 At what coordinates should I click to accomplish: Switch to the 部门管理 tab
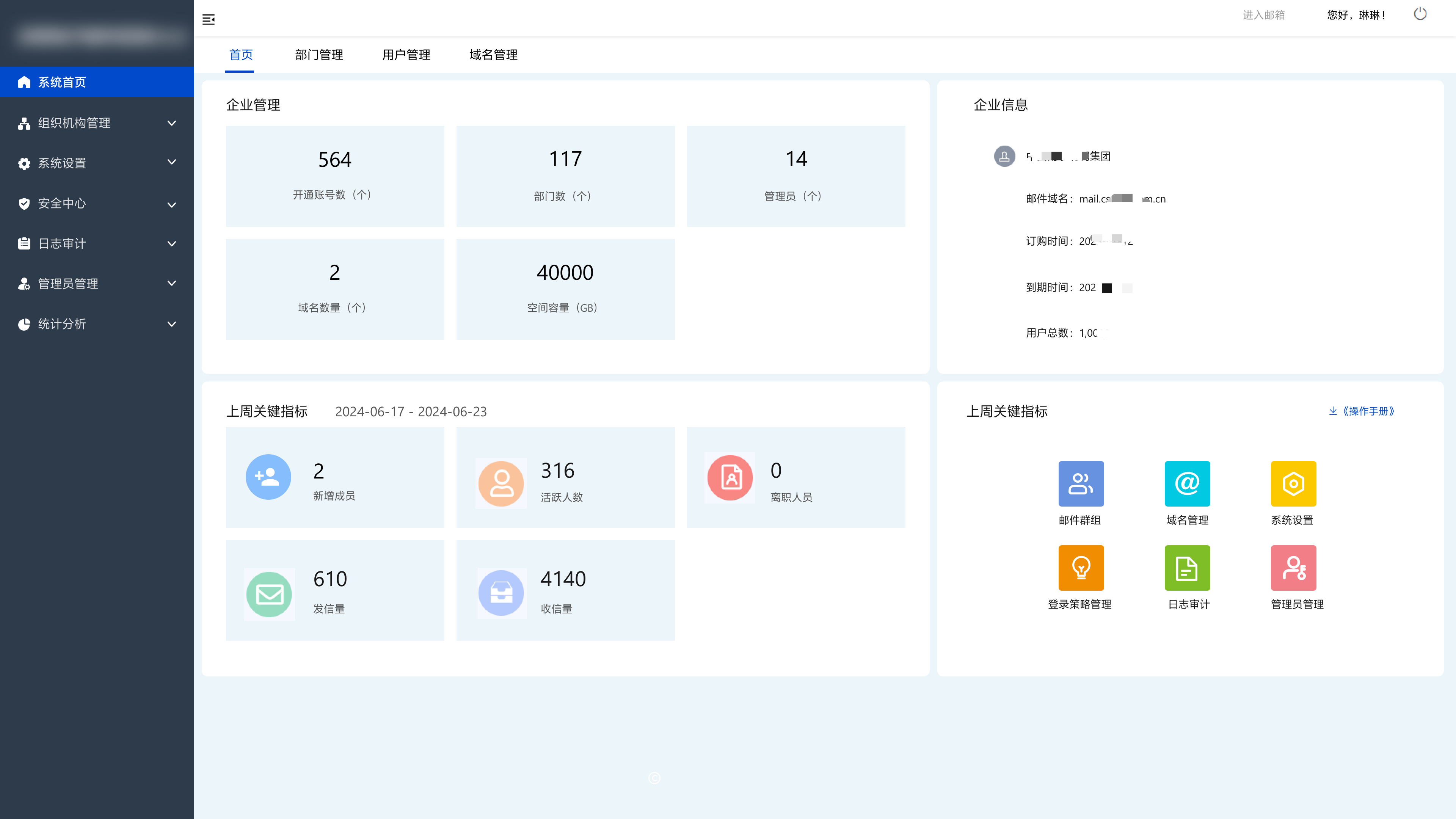(x=319, y=55)
